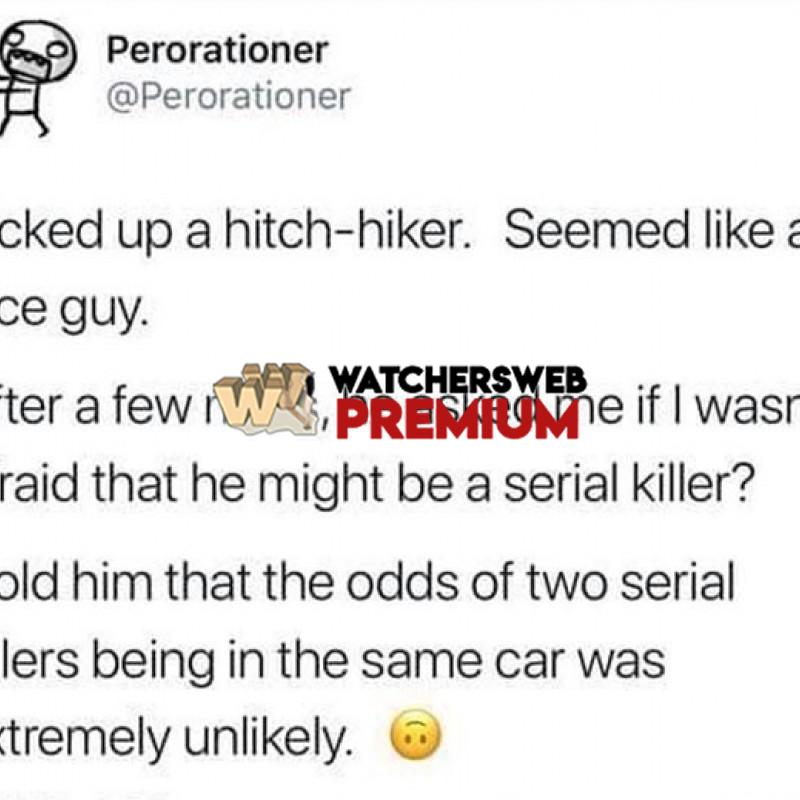Click the phrase 'same car was'
Screen dimensions: 800x800
pos(512,661)
